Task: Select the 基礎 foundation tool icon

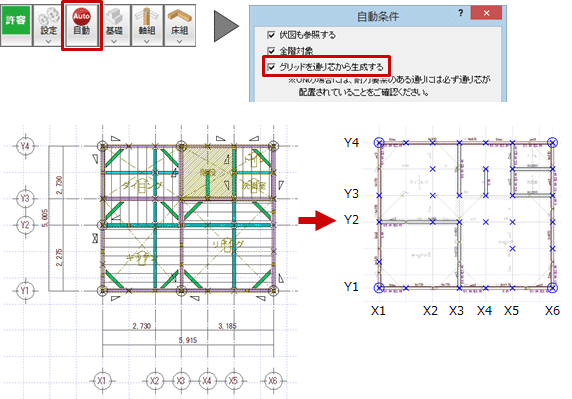Action: click(114, 22)
